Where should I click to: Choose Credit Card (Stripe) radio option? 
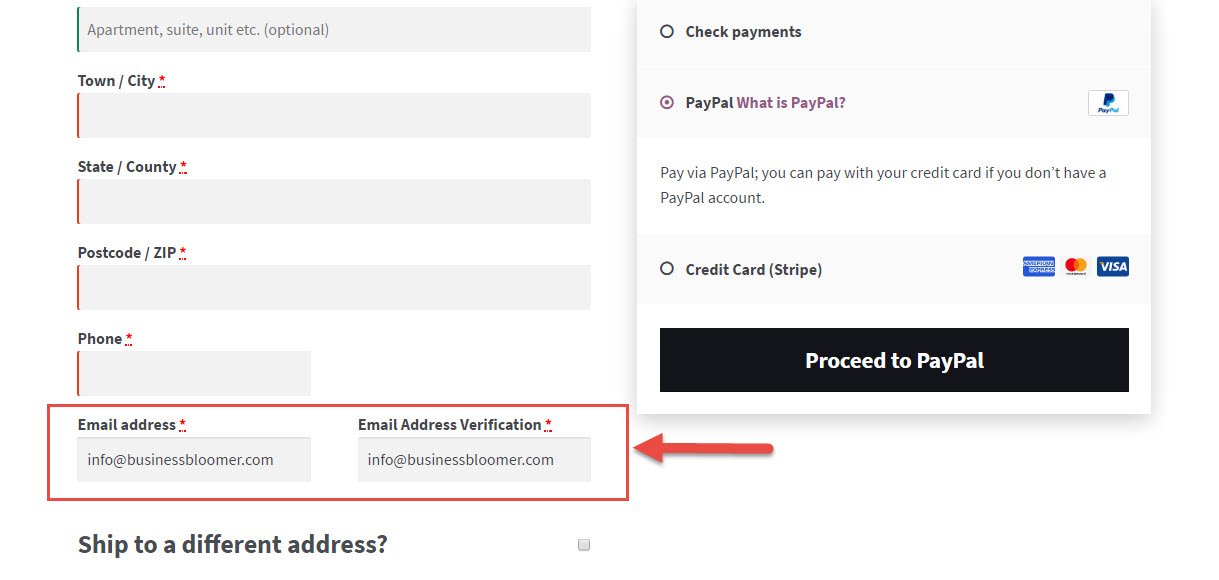[x=667, y=269]
